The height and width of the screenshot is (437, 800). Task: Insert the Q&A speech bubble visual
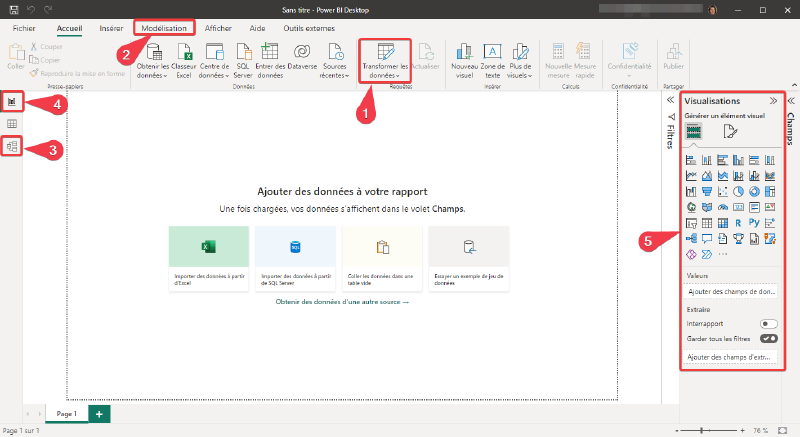click(707, 239)
